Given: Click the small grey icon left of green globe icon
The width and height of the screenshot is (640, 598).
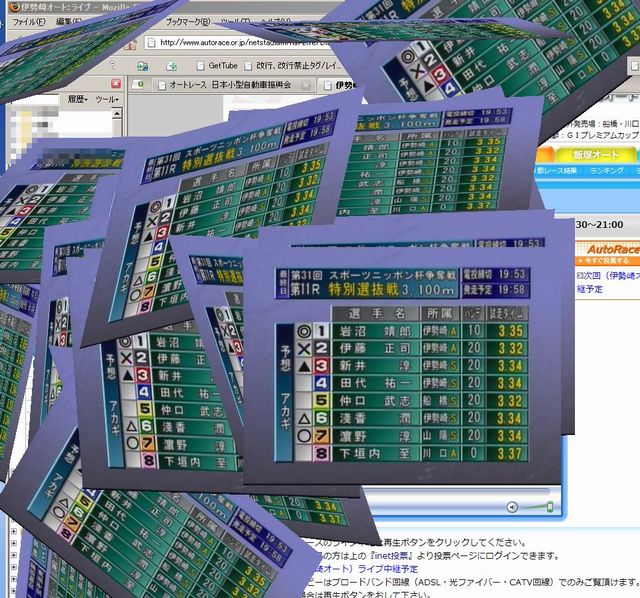Looking at the screenshot, I should (113, 65).
